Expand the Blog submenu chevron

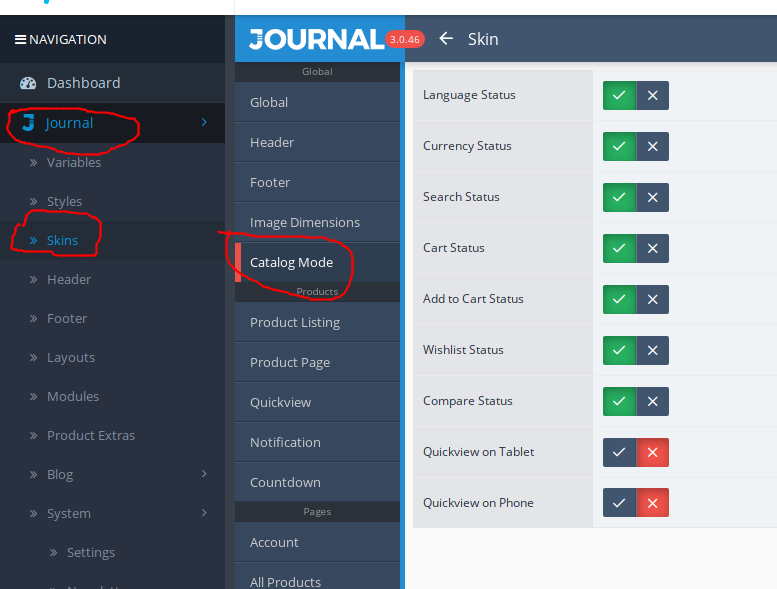click(204, 474)
